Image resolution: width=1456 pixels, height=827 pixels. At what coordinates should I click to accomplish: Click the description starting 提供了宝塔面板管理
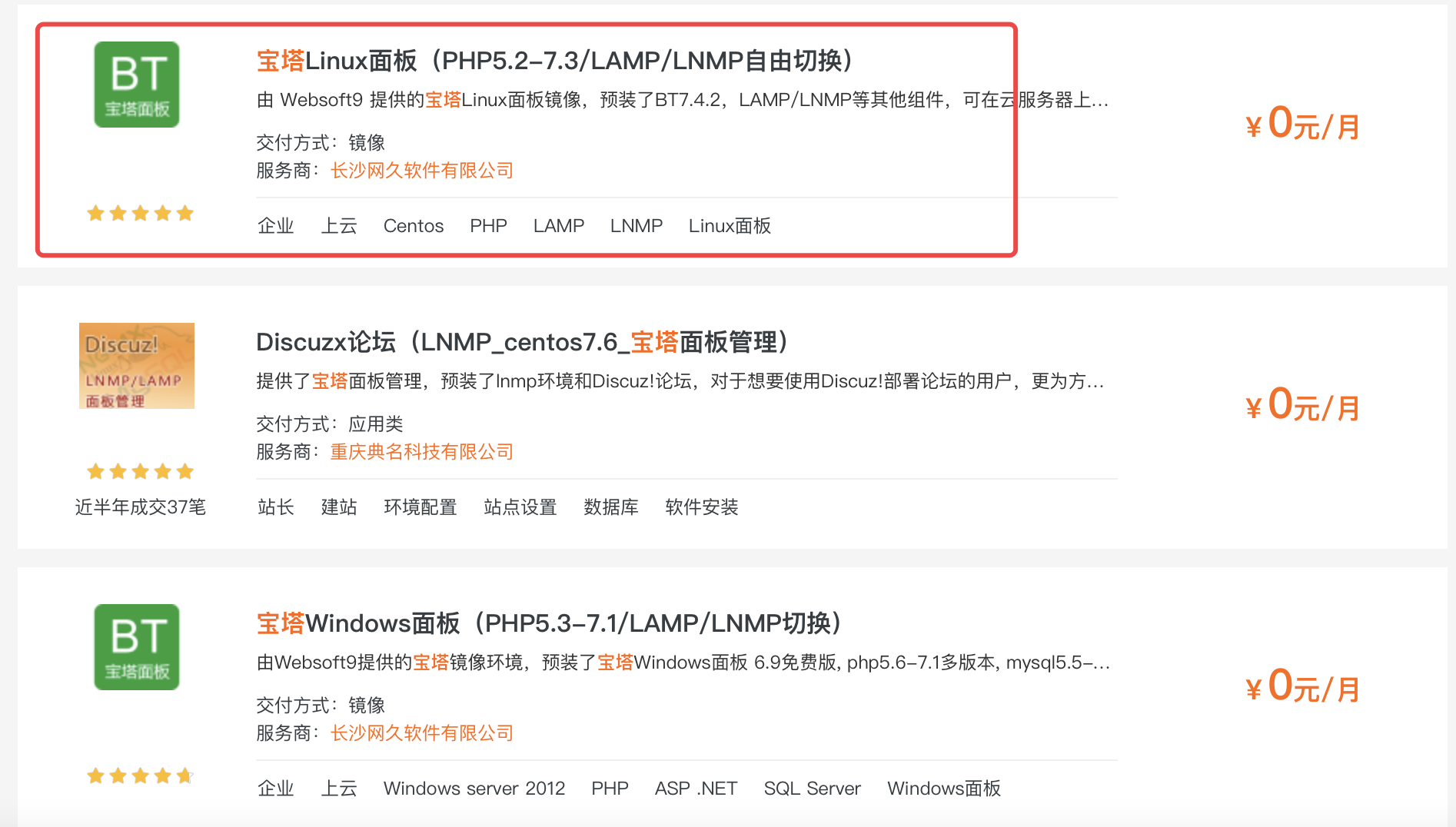click(680, 381)
